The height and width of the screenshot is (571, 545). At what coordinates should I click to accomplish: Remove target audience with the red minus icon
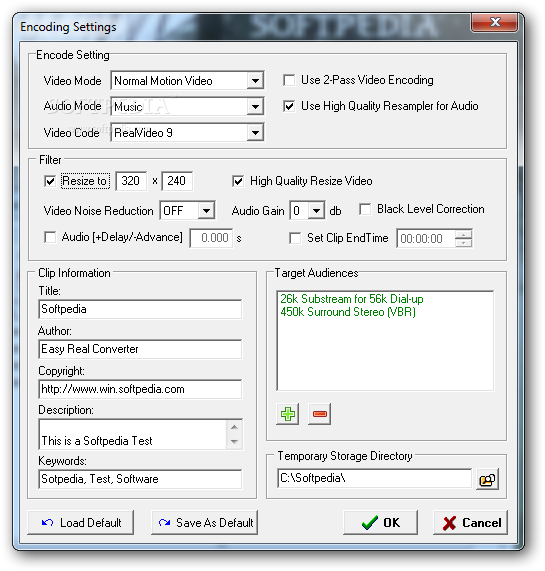[x=319, y=414]
